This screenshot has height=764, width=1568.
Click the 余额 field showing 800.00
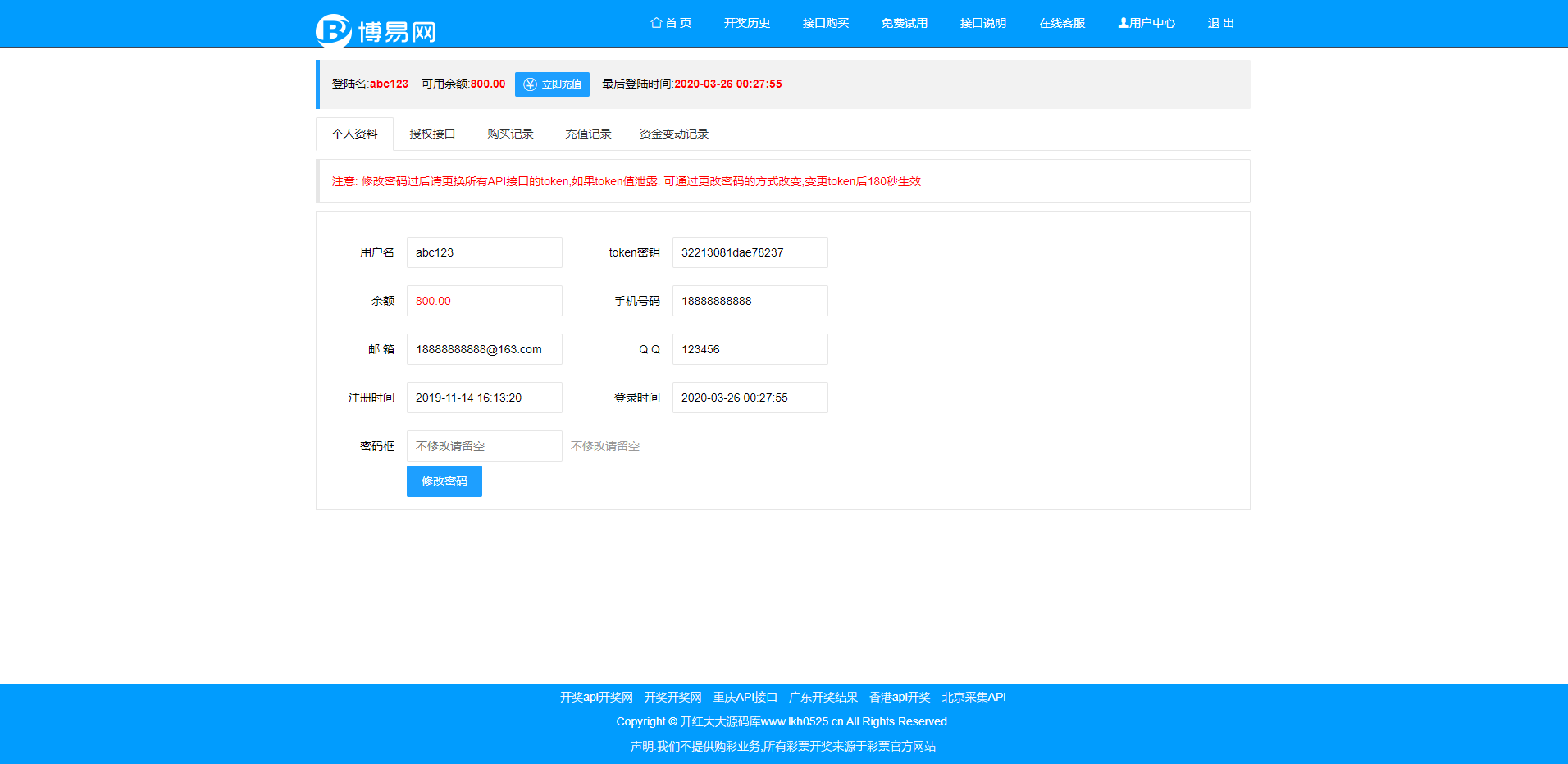[485, 301]
